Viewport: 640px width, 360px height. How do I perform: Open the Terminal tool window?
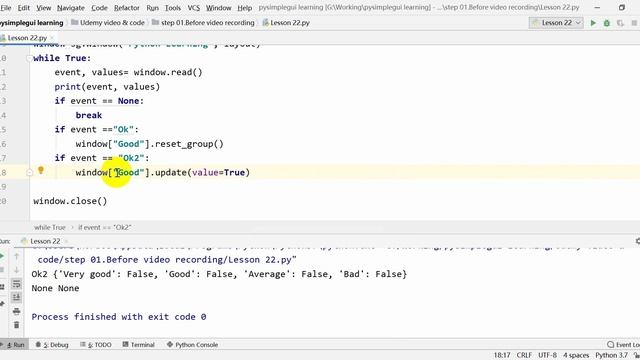pyautogui.click(x=139, y=344)
